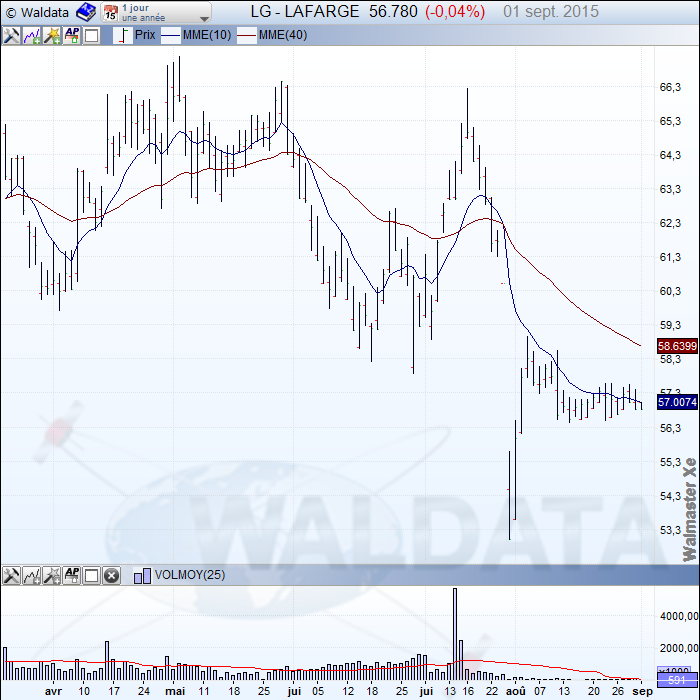The height and width of the screenshot is (700, 700).
Task: Click the volume value tag 591
Action: tap(677, 680)
